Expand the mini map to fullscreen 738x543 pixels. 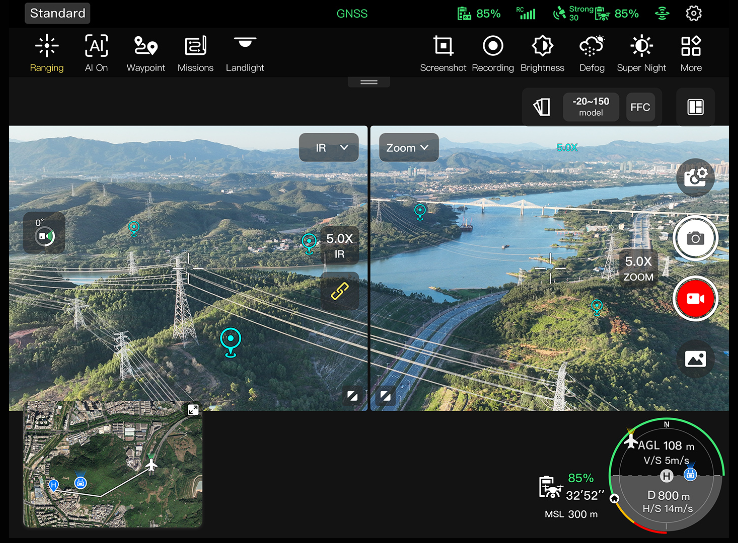(x=193, y=410)
